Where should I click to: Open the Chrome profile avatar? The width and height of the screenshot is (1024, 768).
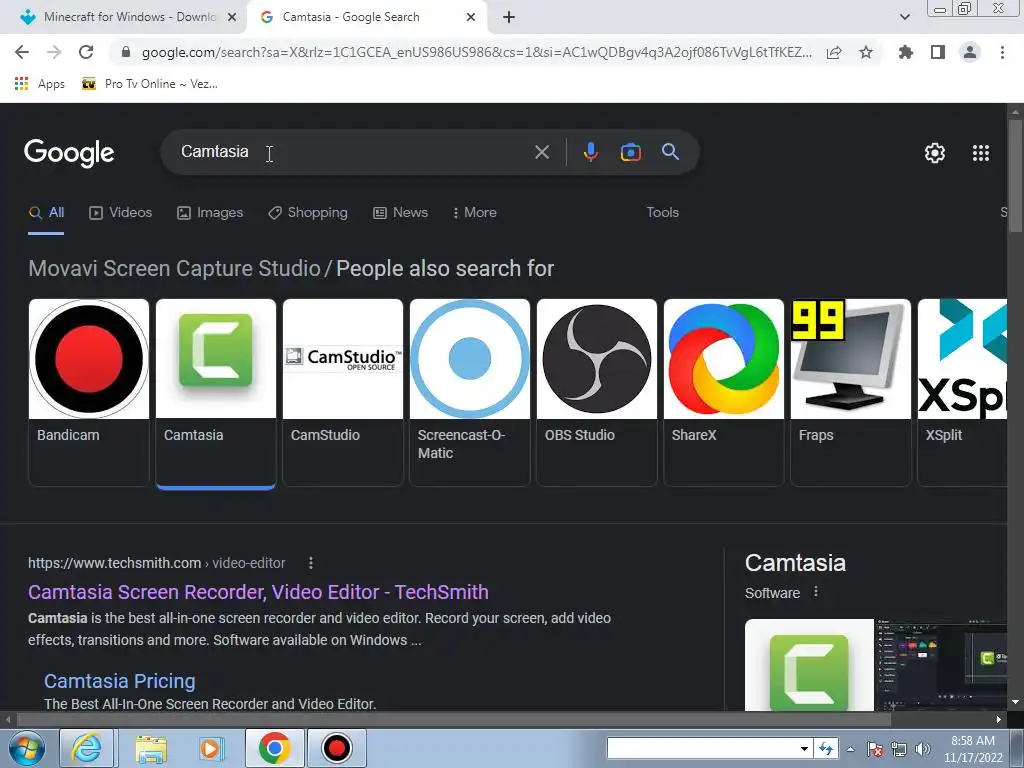coord(970,52)
